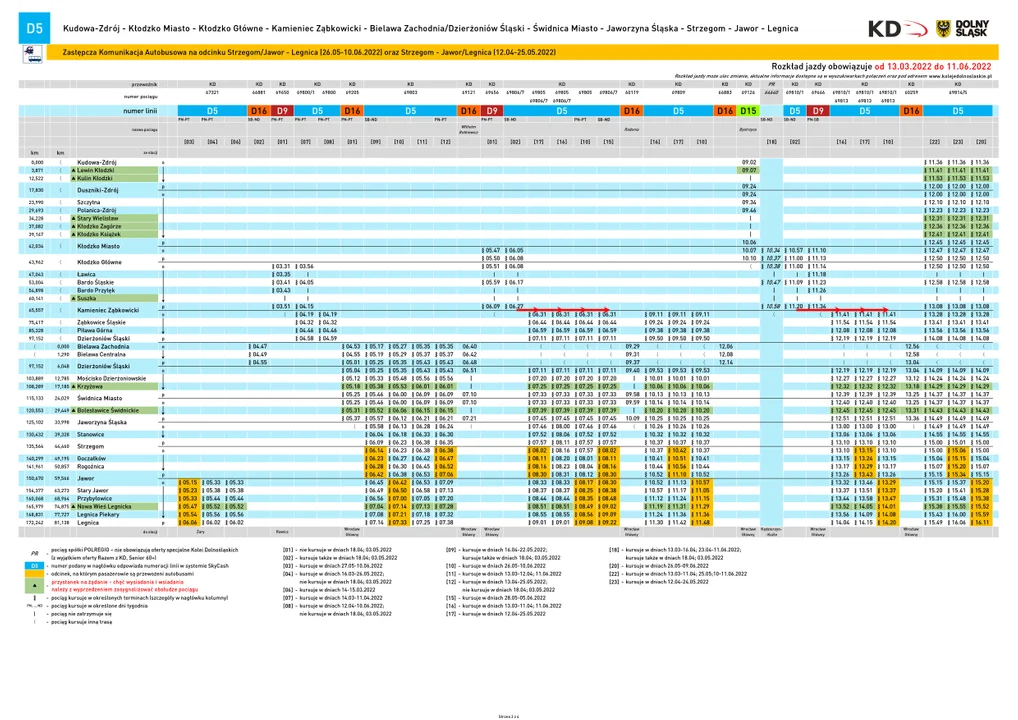Screen dimensions: 1018x720
Task: Click train number 60119 in header
Action: [x=632, y=93]
